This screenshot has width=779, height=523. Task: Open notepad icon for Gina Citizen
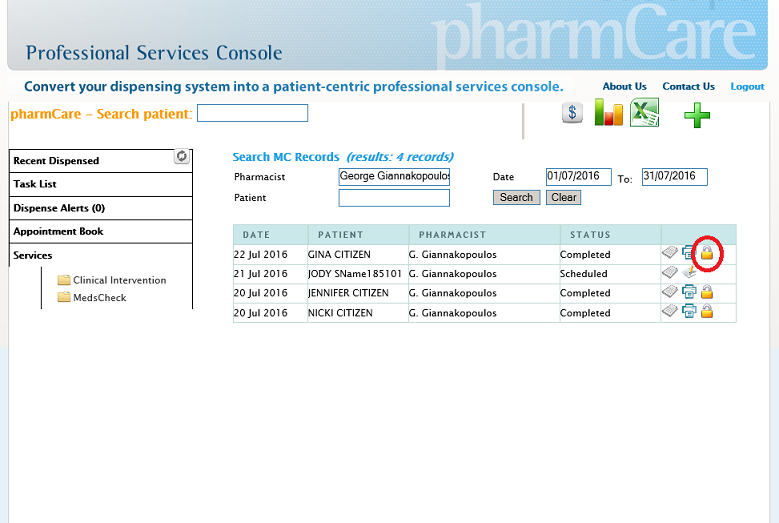pos(670,253)
